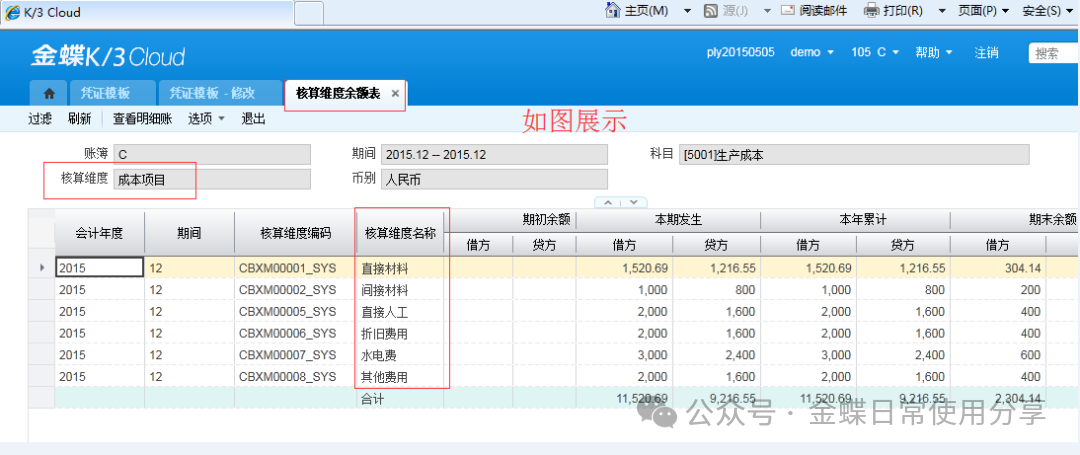
Task: Open the demo user dropdown
Action: point(811,52)
